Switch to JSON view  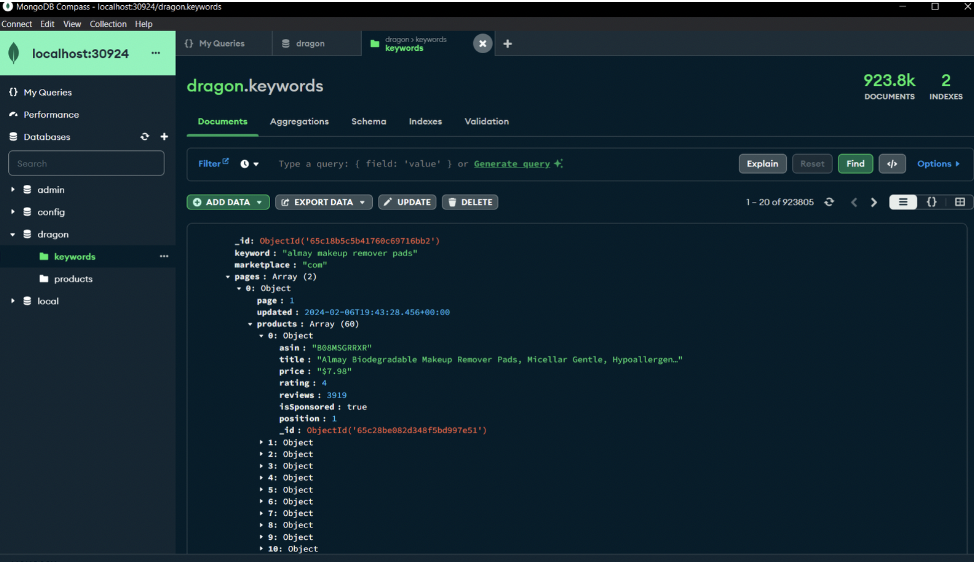(932, 202)
